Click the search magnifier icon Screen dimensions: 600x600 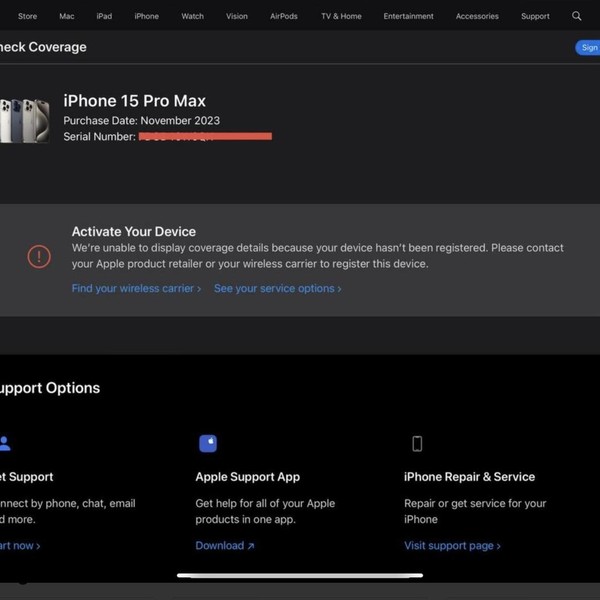point(576,16)
